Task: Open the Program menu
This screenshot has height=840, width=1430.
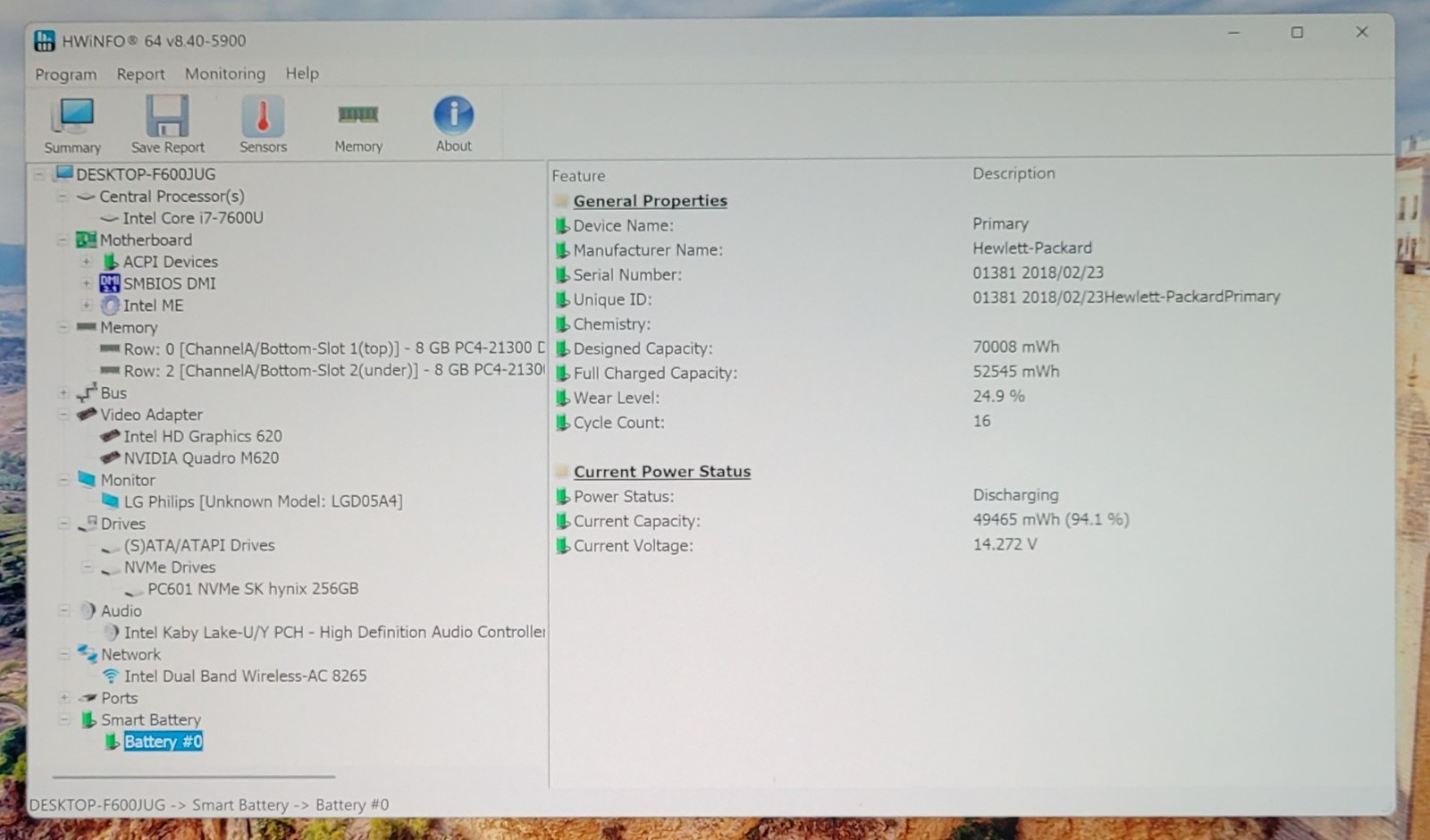Action: 66,74
